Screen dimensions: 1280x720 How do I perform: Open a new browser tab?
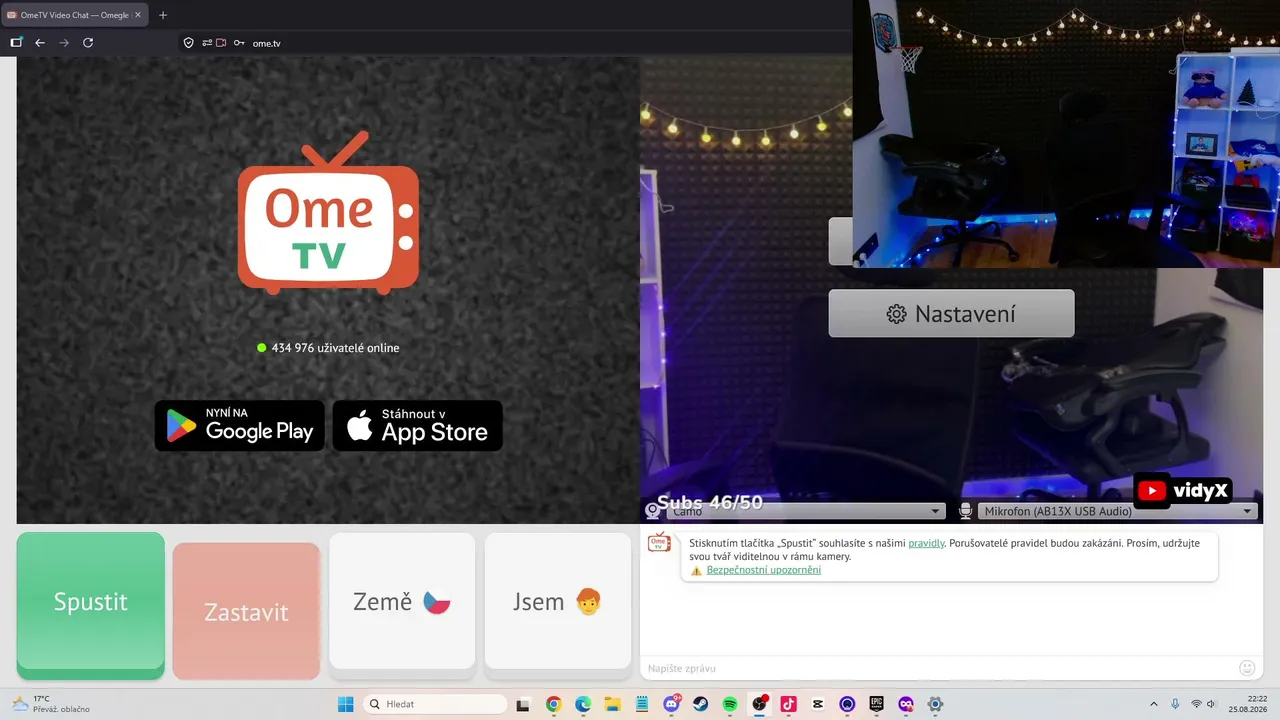click(x=163, y=15)
